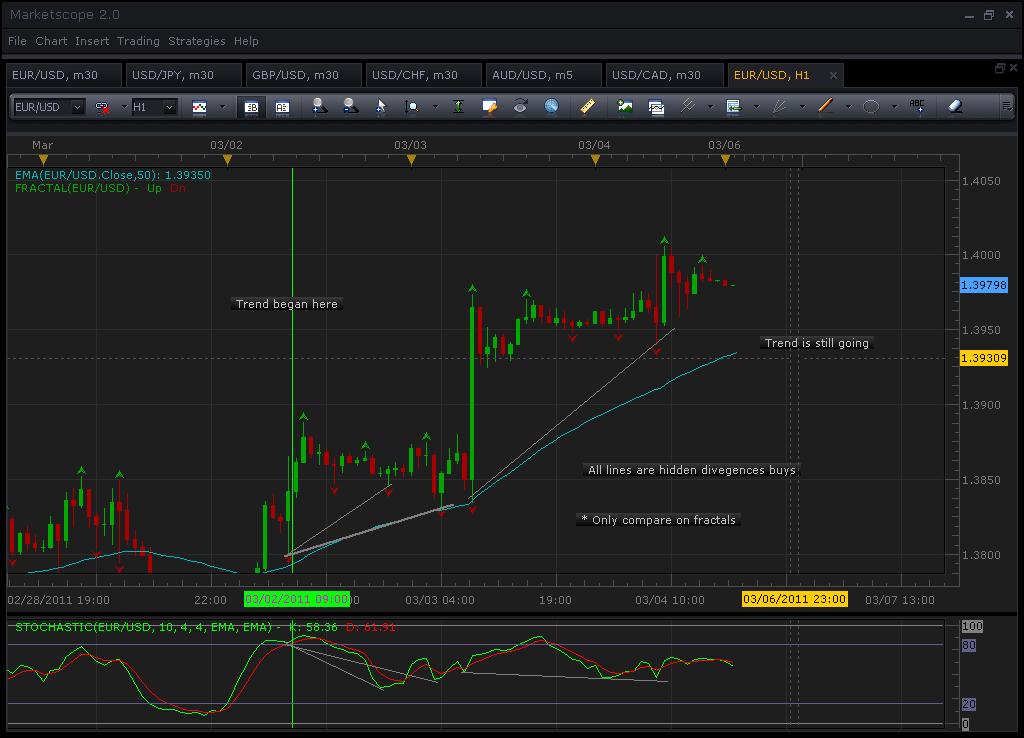Click the zoom in magnifier icon

319,106
